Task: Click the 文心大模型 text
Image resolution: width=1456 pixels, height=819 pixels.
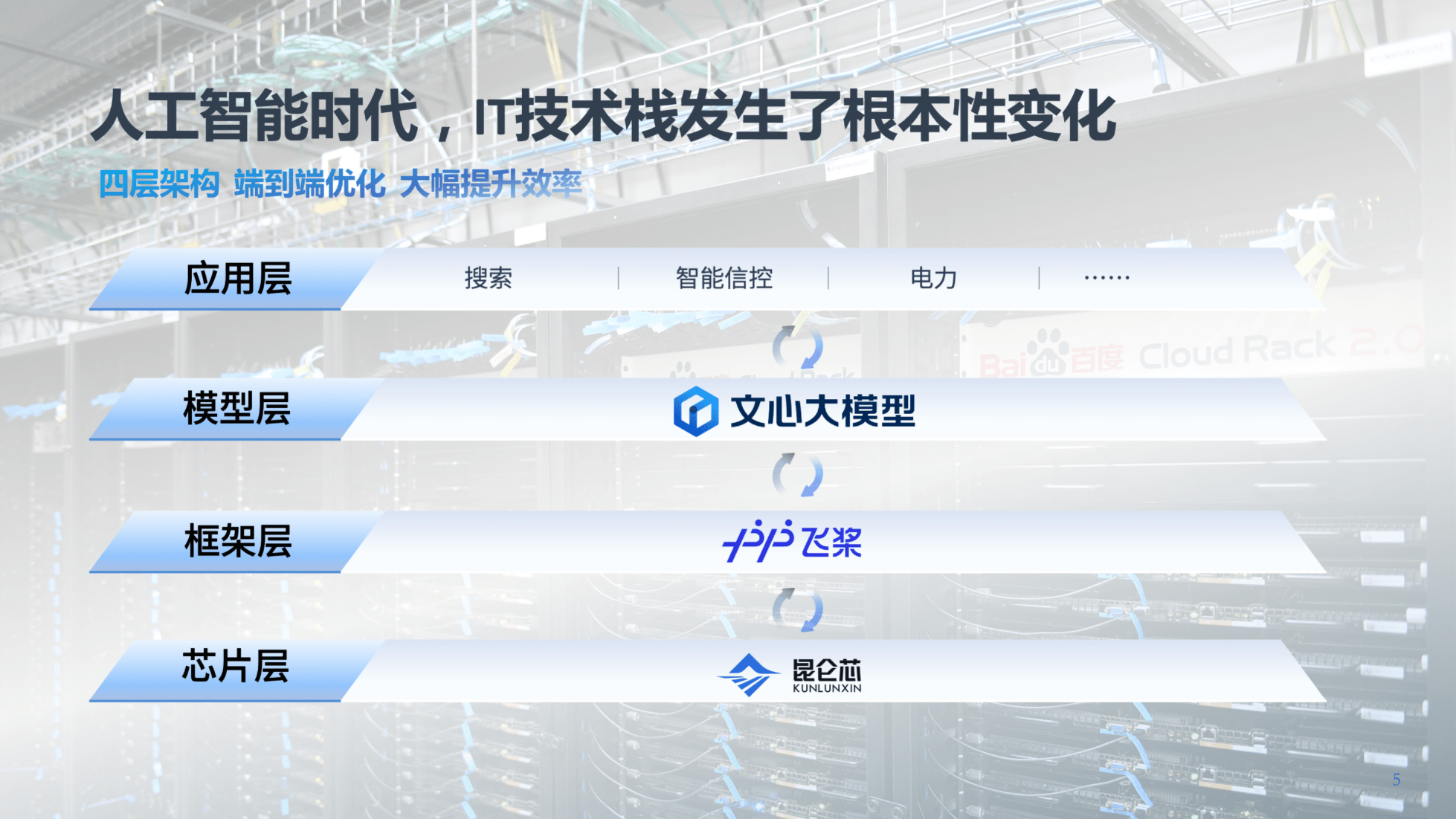Action: (x=822, y=411)
